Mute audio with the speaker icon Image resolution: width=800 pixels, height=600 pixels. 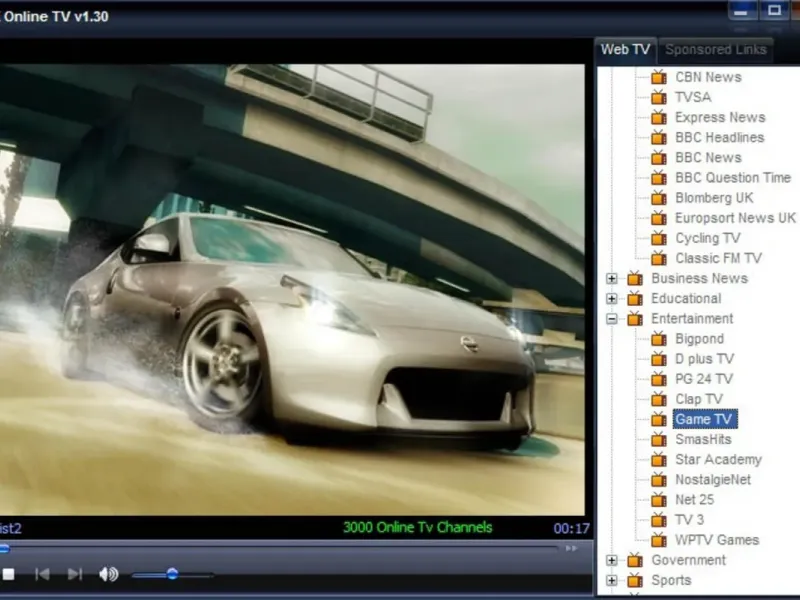(x=109, y=574)
